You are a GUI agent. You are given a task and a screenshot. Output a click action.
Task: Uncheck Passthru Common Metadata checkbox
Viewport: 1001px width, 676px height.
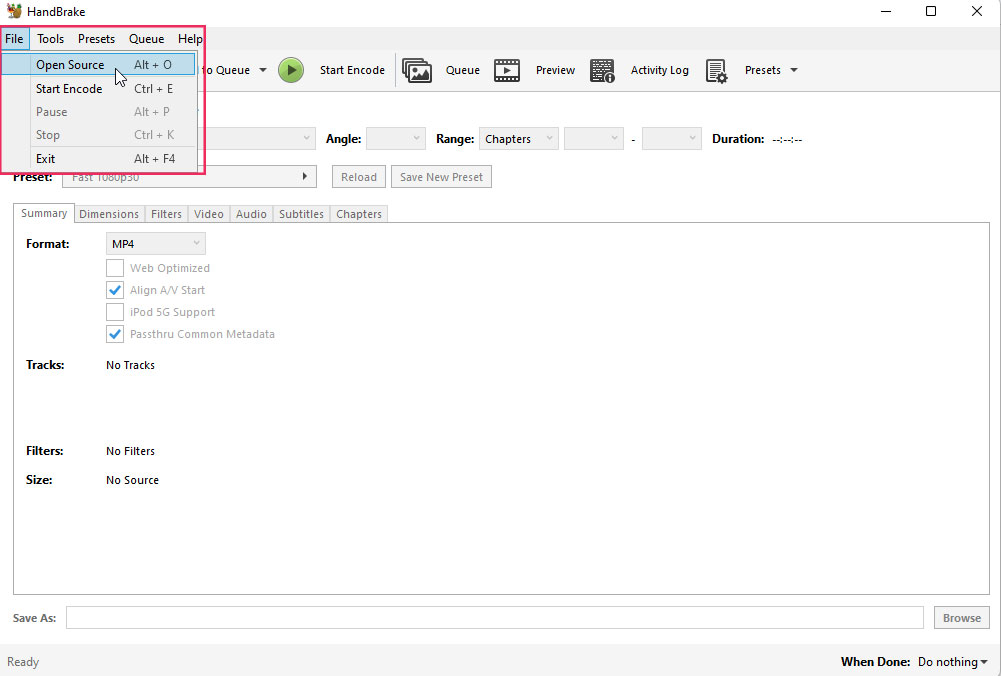point(115,334)
